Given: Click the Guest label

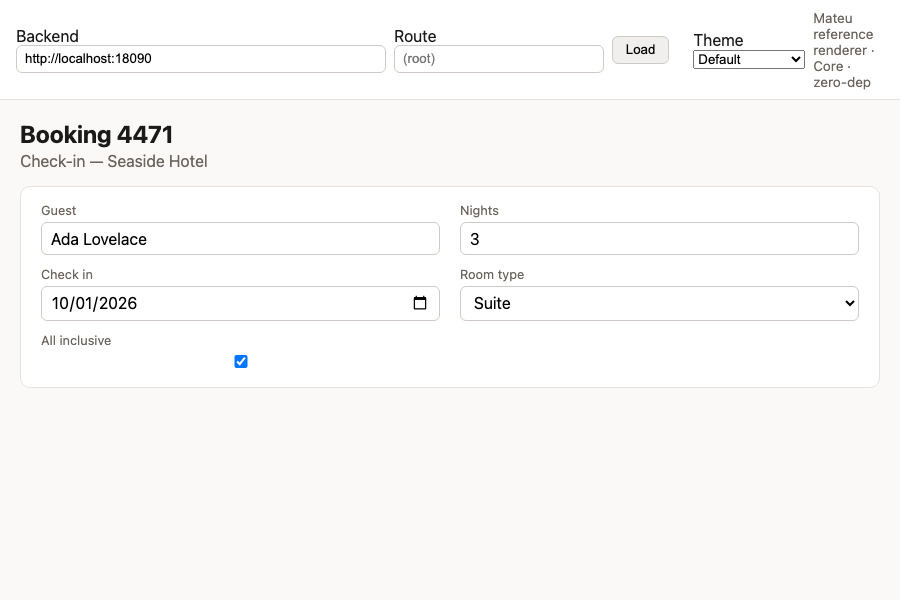Looking at the screenshot, I should pos(59,211).
